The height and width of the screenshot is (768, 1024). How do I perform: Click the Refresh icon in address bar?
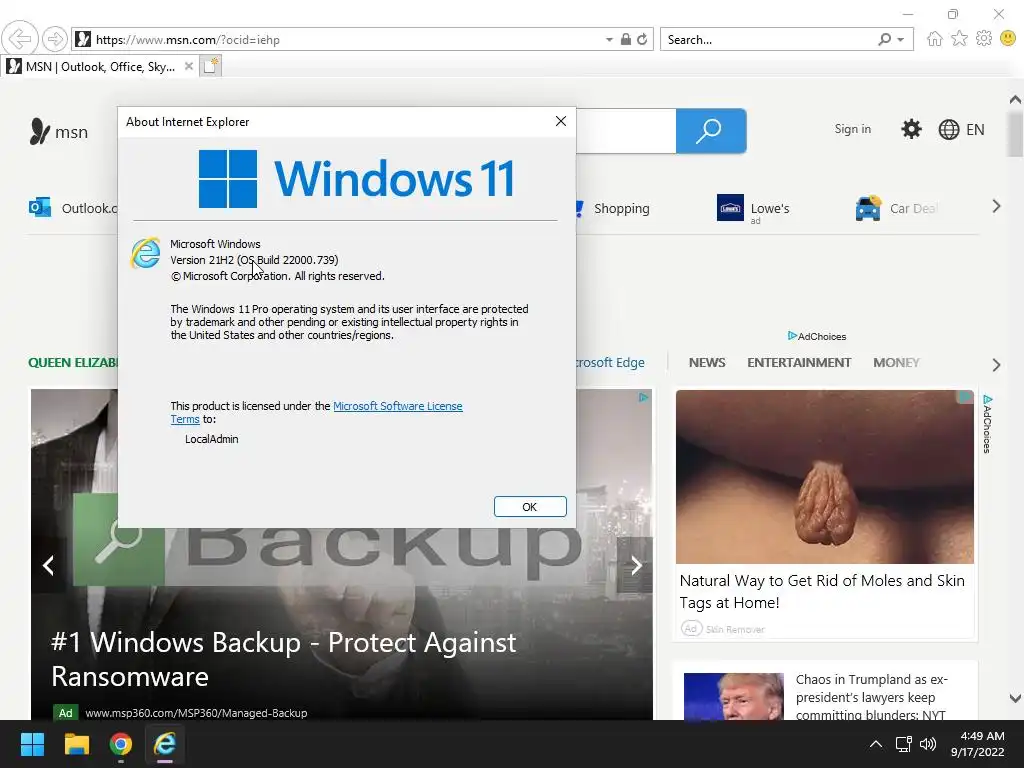pos(643,39)
